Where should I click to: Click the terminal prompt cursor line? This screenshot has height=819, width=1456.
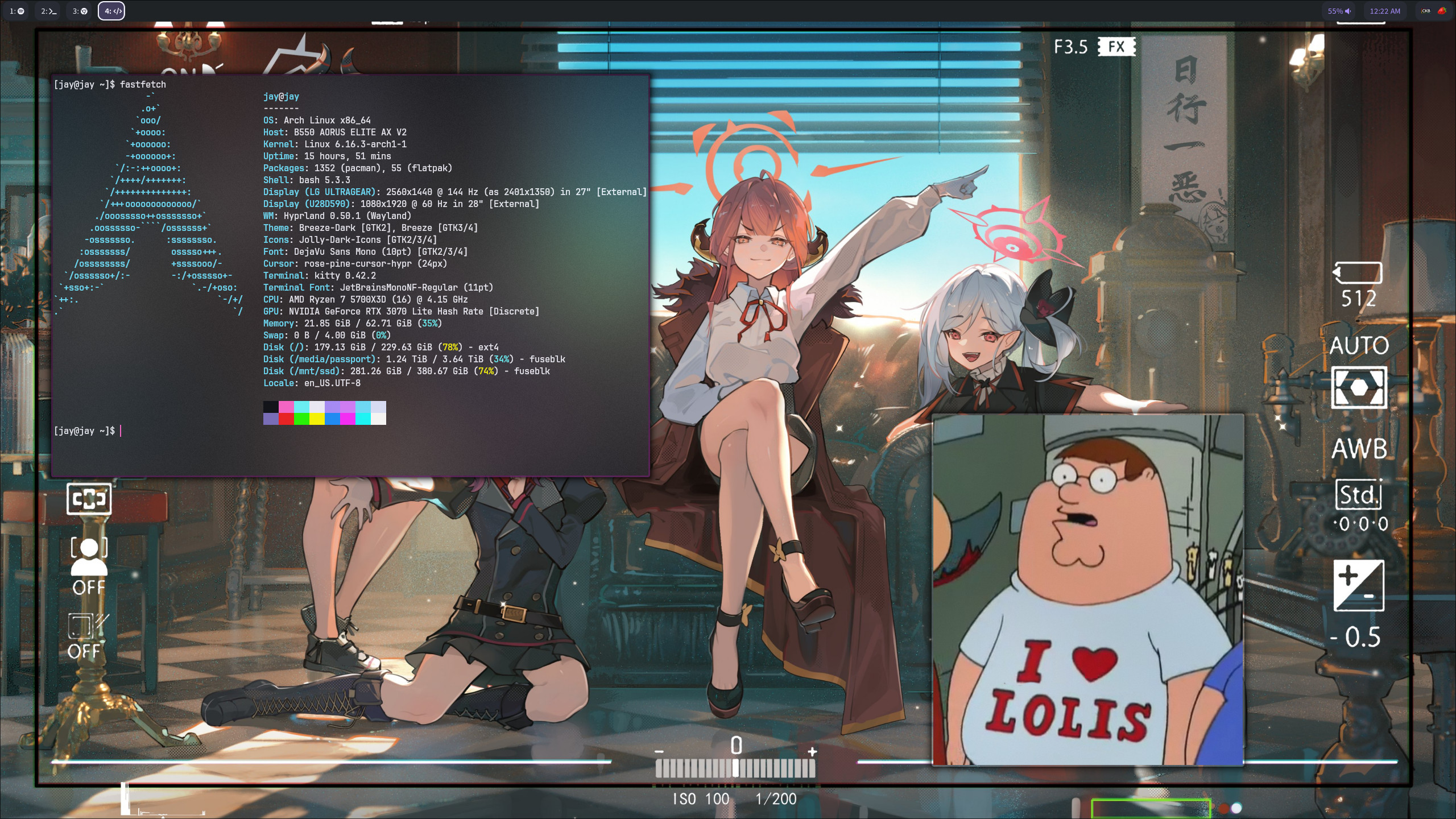[88, 431]
